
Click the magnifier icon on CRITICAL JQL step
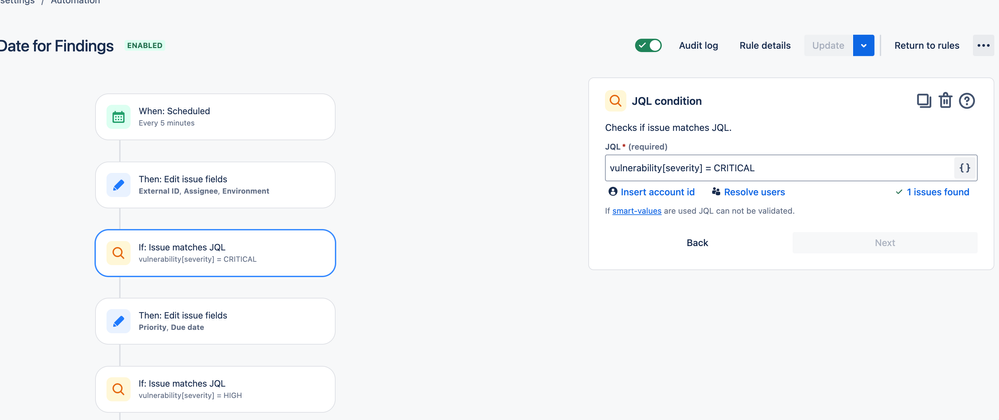click(x=119, y=253)
